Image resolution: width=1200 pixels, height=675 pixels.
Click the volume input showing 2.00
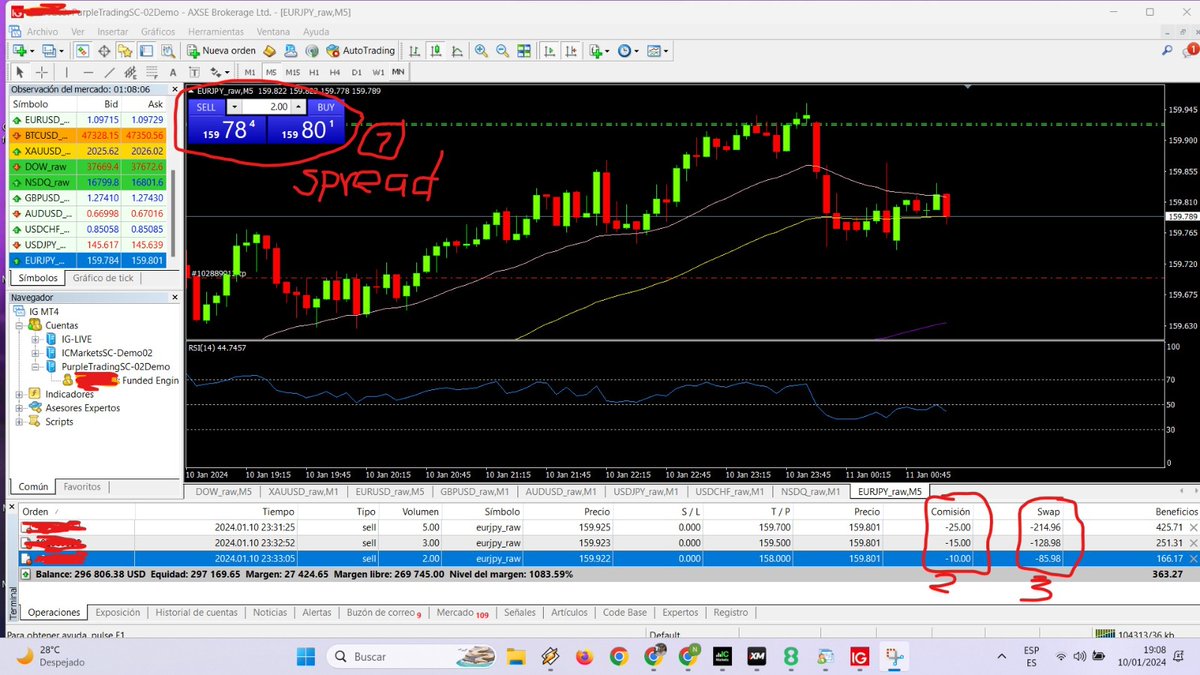266,107
